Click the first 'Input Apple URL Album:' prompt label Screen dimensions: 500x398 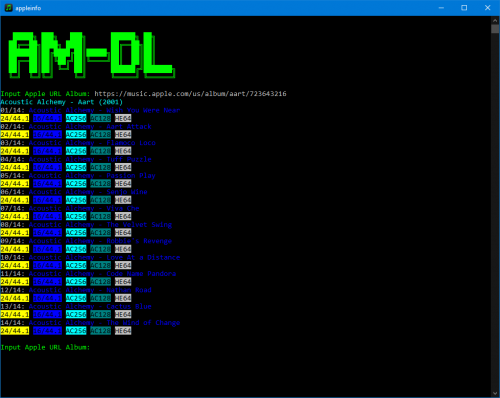pos(45,94)
